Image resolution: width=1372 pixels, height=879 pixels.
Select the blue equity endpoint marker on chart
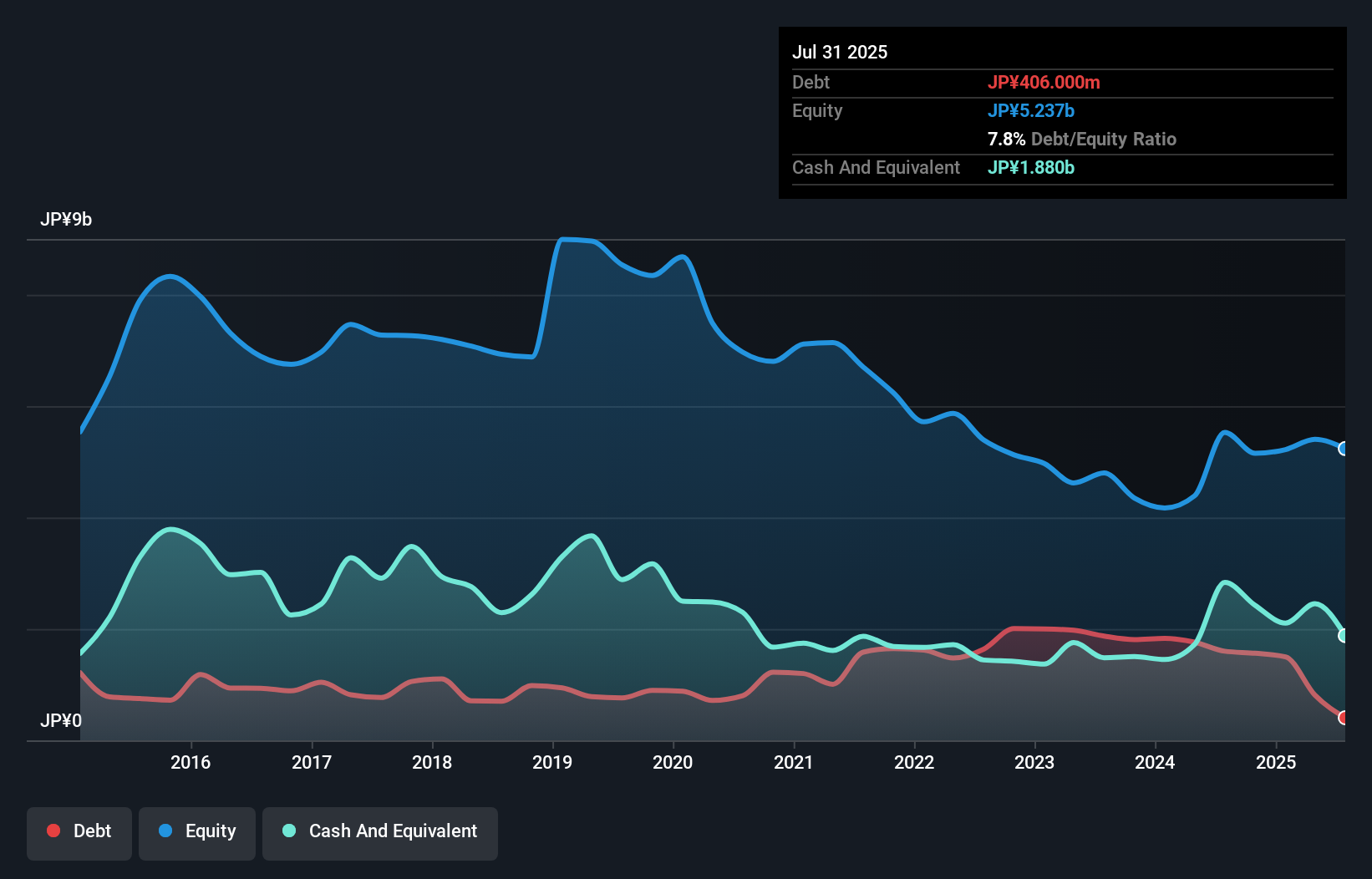pyautogui.click(x=1344, y=450)
